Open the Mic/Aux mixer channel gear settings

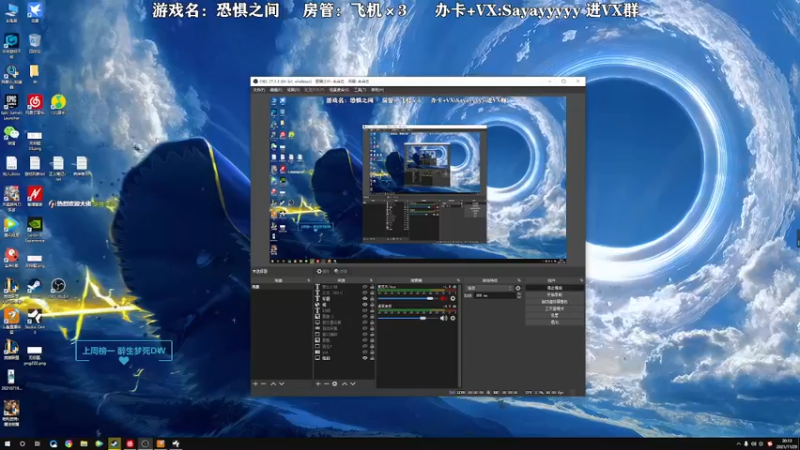[x=453, y=298]
